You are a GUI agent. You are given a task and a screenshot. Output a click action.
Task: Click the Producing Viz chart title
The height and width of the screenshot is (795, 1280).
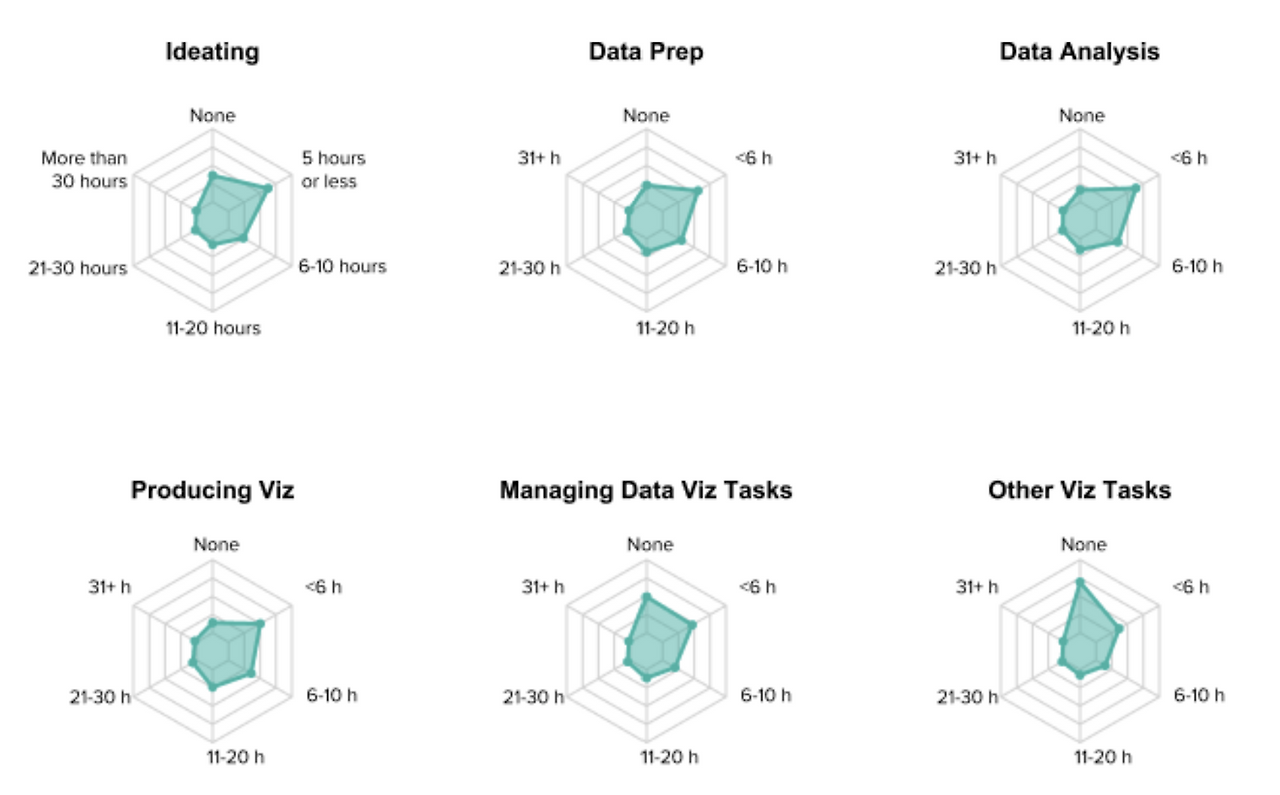click(213, 490)
